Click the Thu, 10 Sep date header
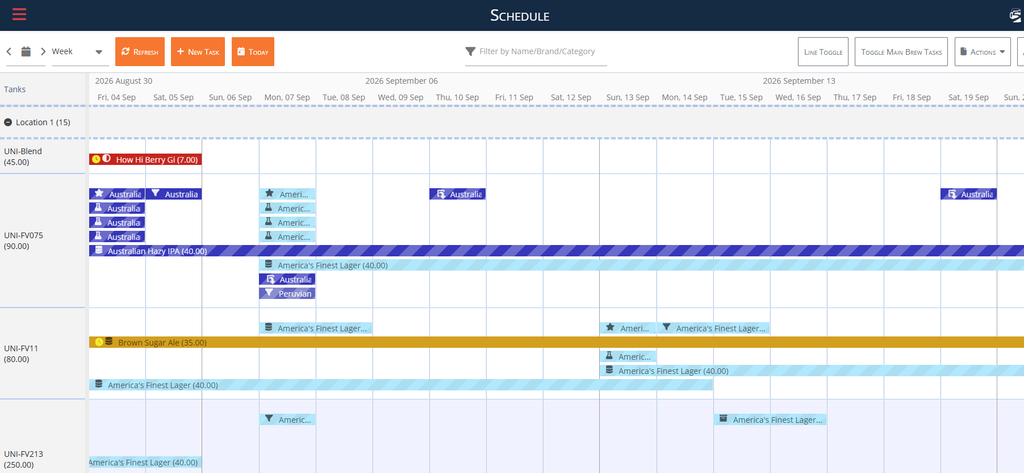The width and height of the screenshot is (1024, 473). point(457,97)
